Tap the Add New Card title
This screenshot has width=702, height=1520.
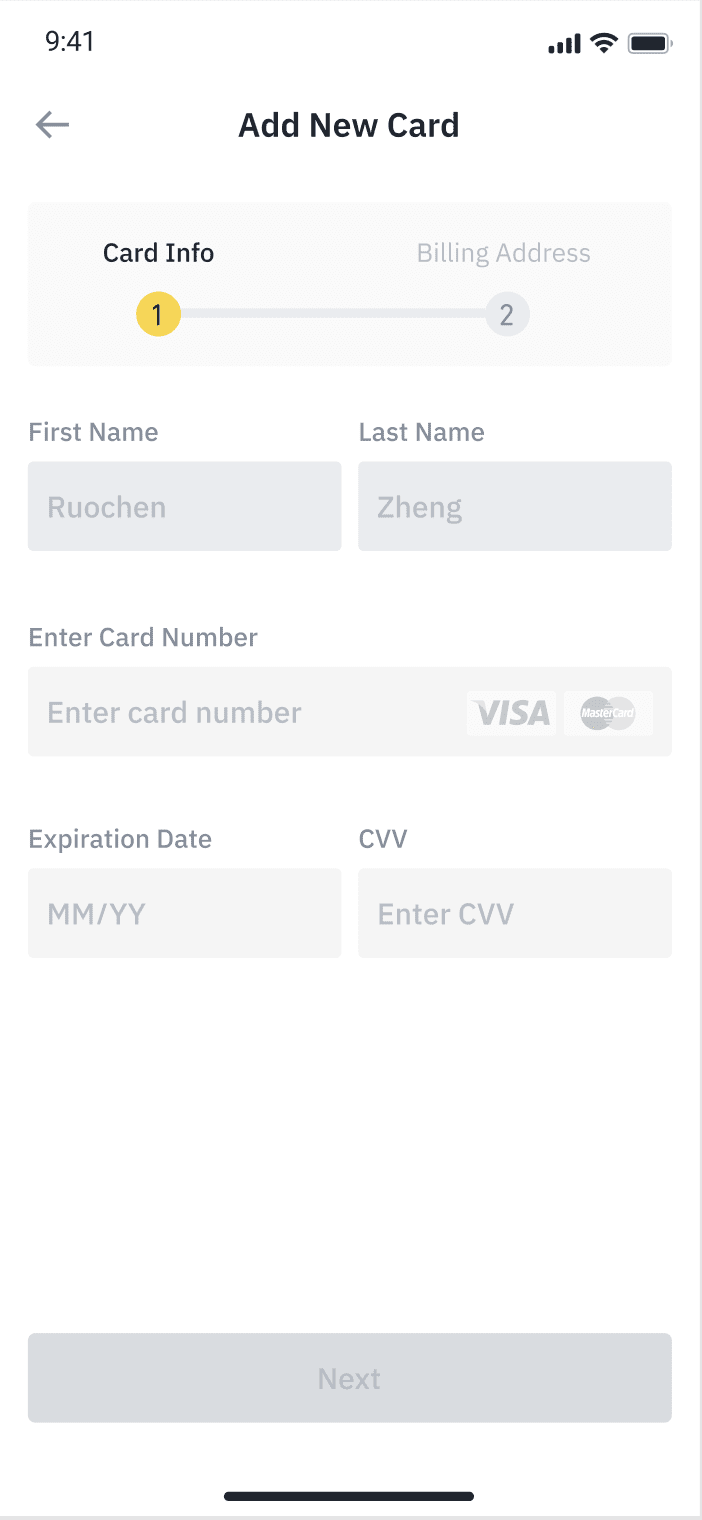348,125
